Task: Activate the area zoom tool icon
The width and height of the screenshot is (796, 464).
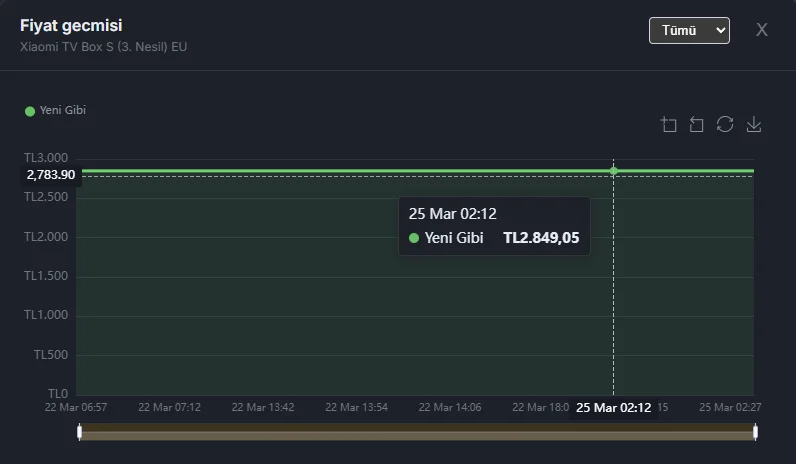Action: point(669,124)
